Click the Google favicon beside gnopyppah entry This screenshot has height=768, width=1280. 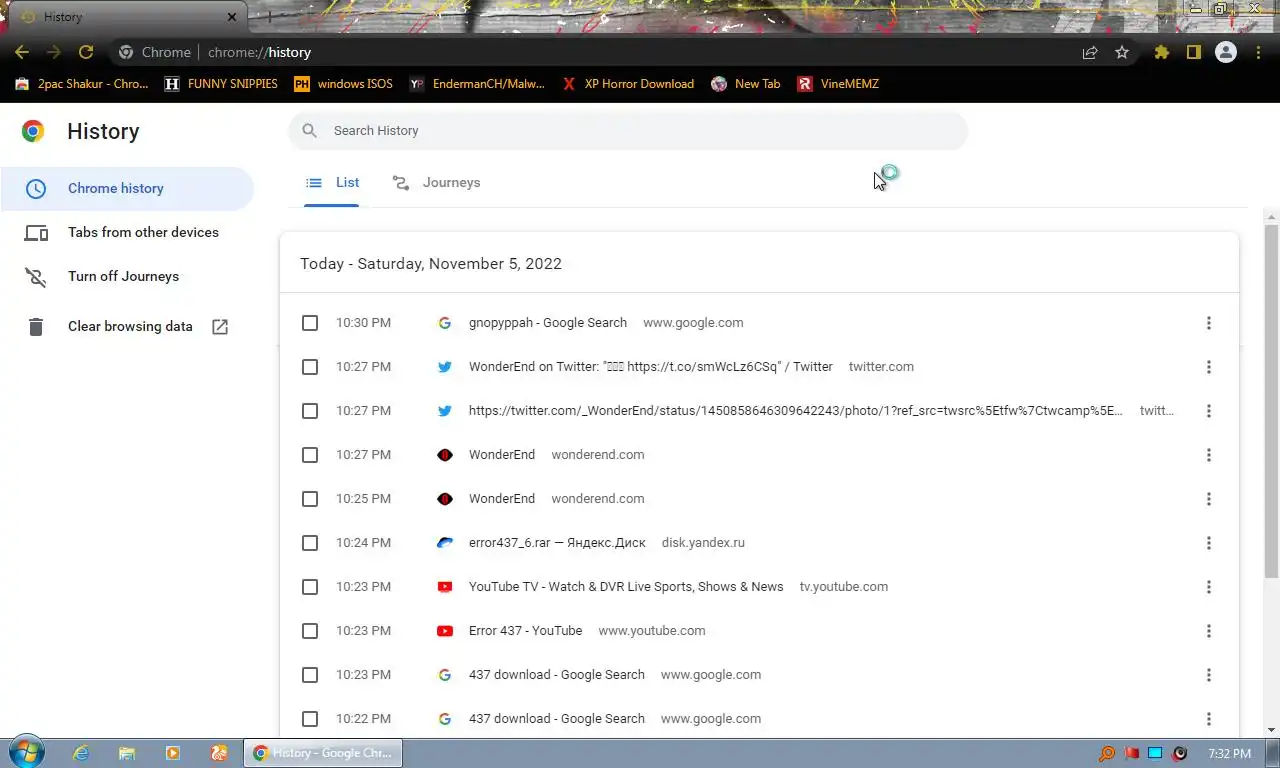(445, 323)
